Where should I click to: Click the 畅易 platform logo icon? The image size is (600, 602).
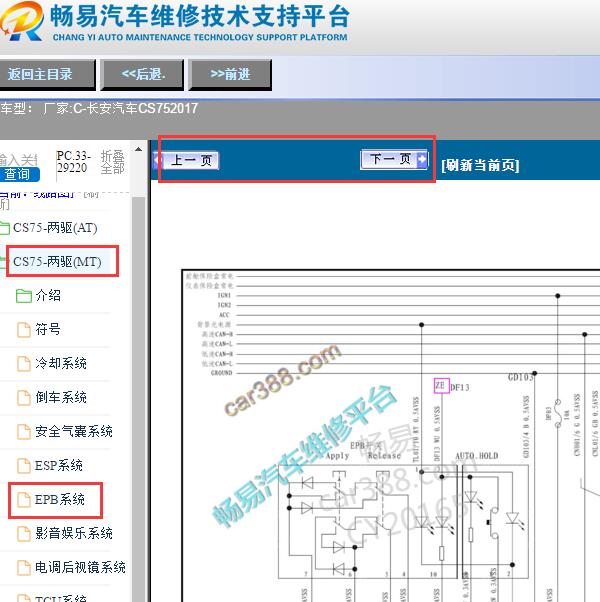[22, 24]
